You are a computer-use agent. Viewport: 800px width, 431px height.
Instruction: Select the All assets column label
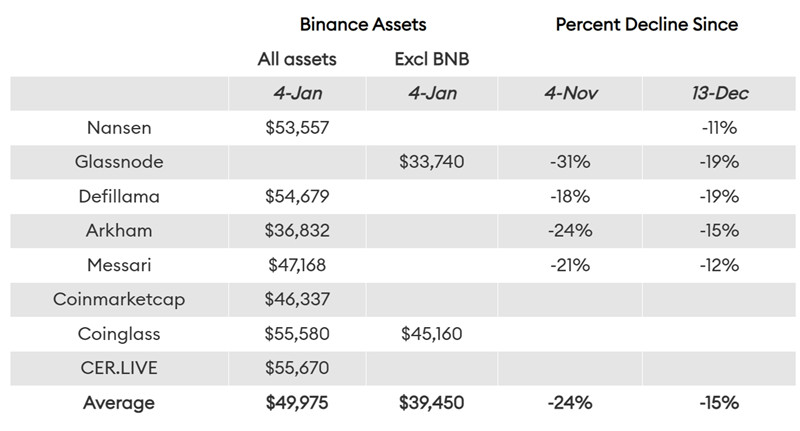pos(297,59)
